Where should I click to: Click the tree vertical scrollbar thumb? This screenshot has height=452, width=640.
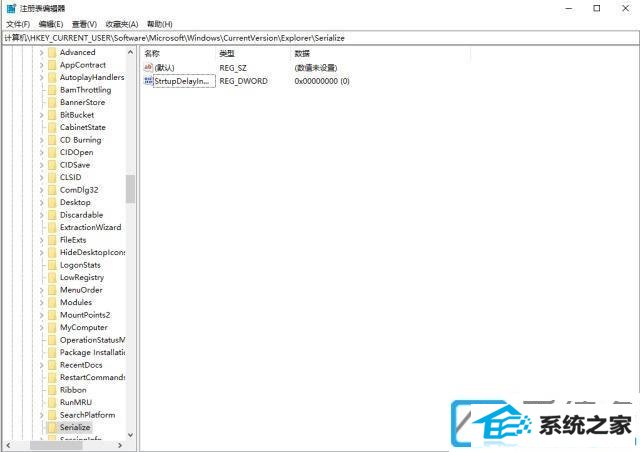(x=130, y=189)
